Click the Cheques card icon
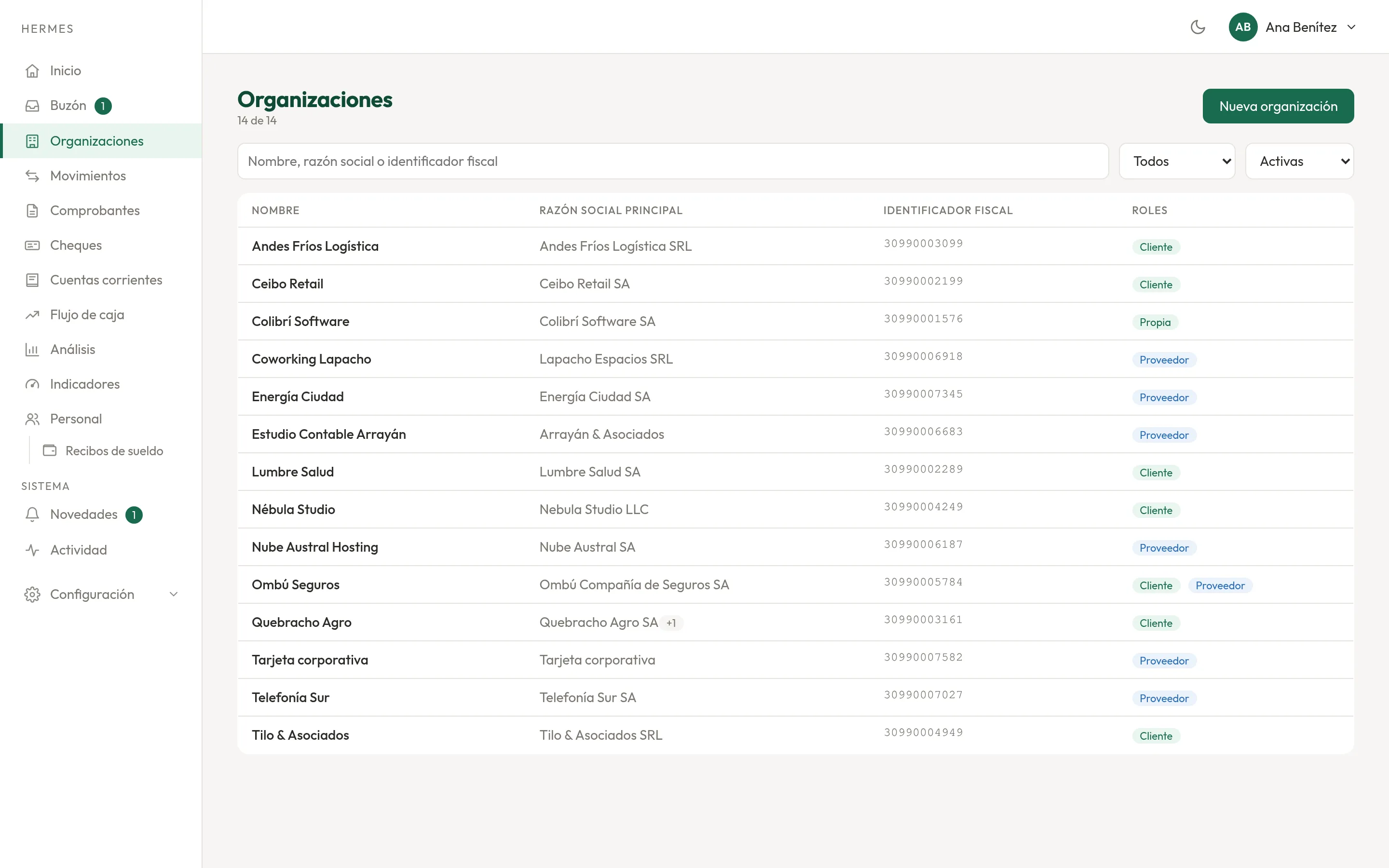 [x=32, y=245]
